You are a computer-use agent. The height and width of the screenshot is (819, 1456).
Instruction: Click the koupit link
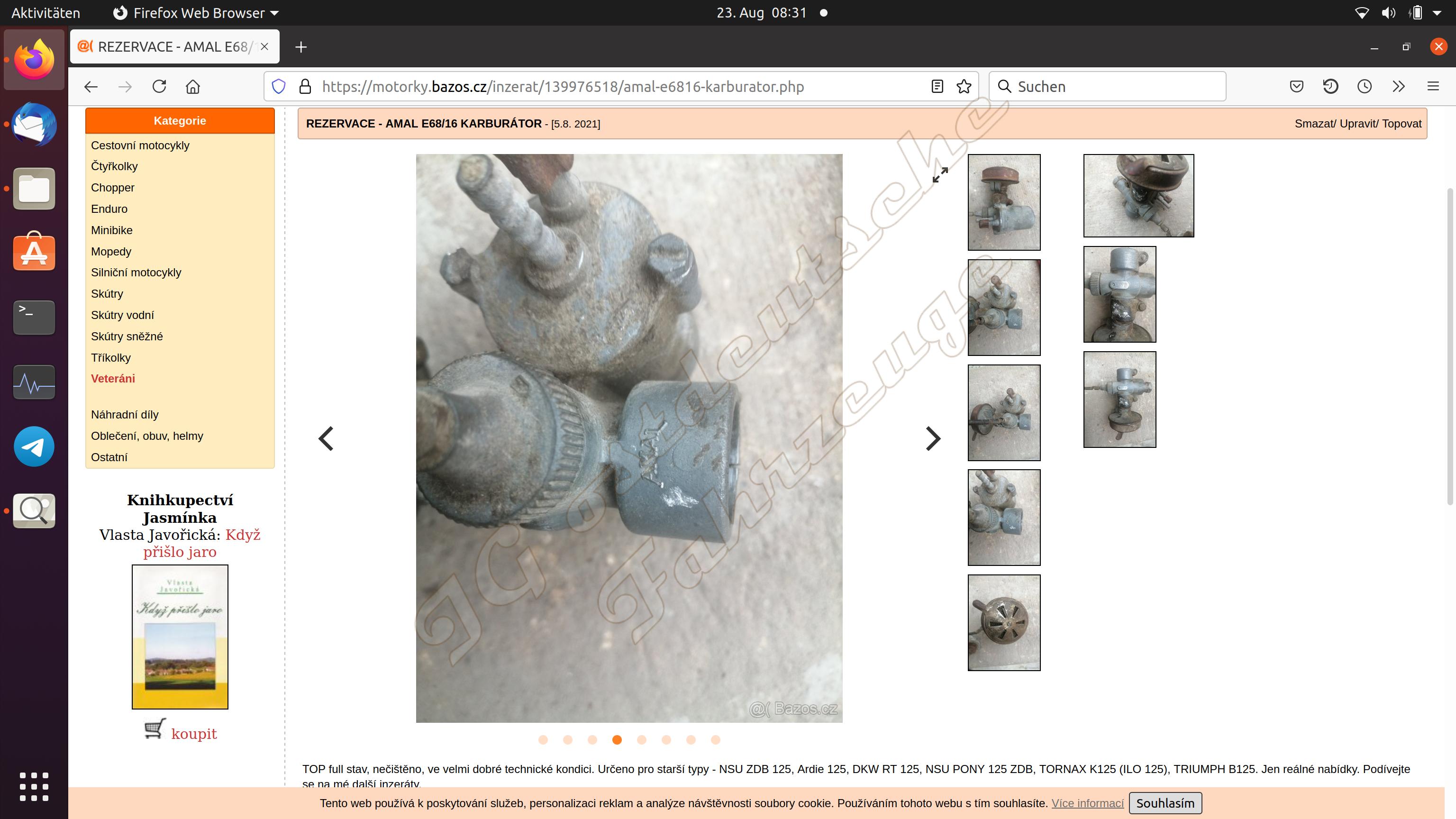(x=194, y=733)
